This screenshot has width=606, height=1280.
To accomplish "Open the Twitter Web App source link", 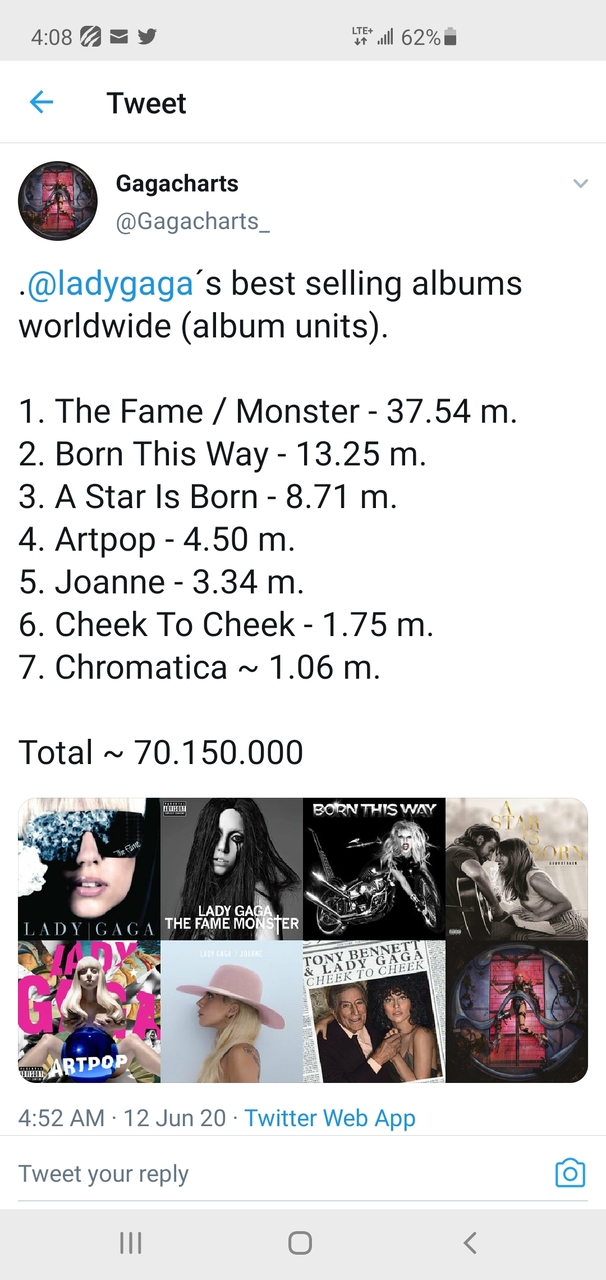I will (330, 1118).
